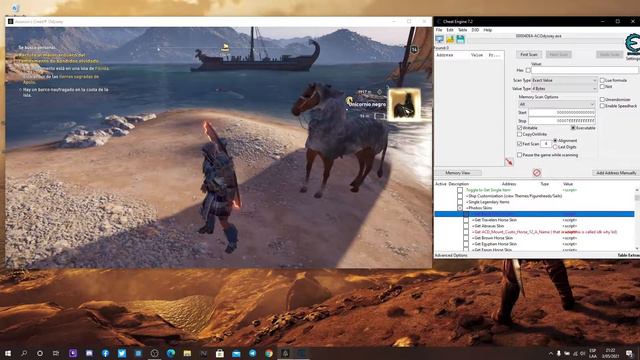Activate Get Abraxas Skin checkbox
Viewport: 640px width, 360px height.
[x=466, y=226]
